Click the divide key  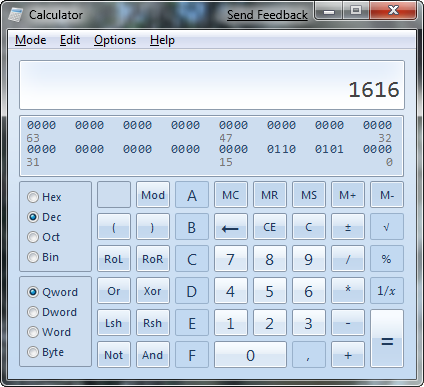pos(348,259)
